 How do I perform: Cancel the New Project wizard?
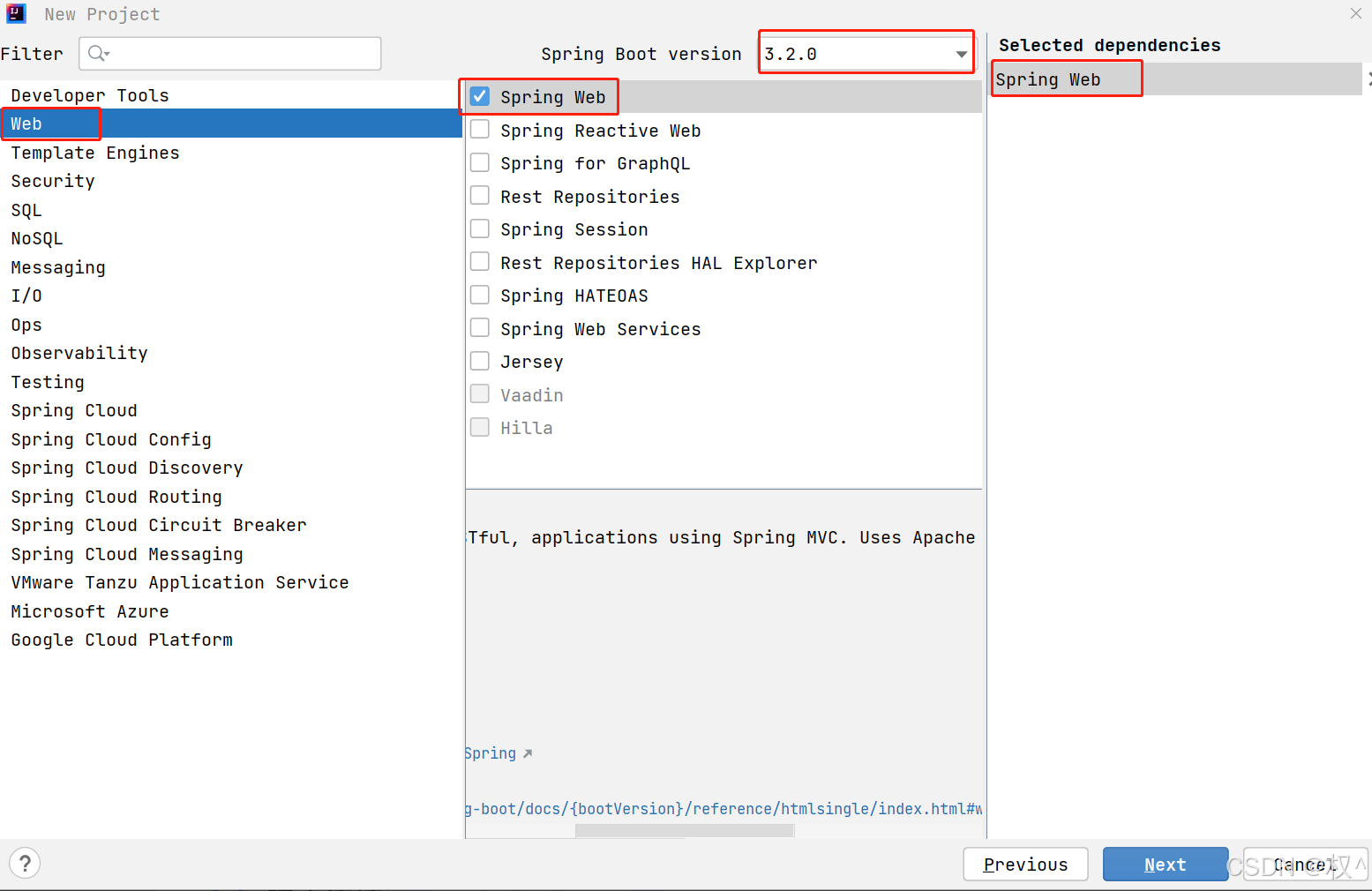pyautogui.click(x=1305, y=865)
